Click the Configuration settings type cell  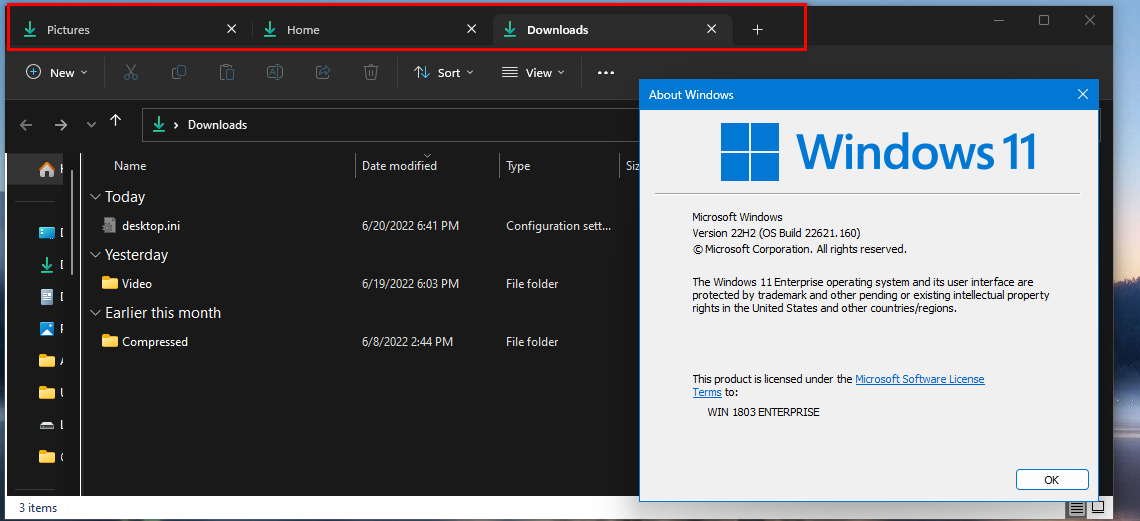pyautogui.click(x=558, y=226)
